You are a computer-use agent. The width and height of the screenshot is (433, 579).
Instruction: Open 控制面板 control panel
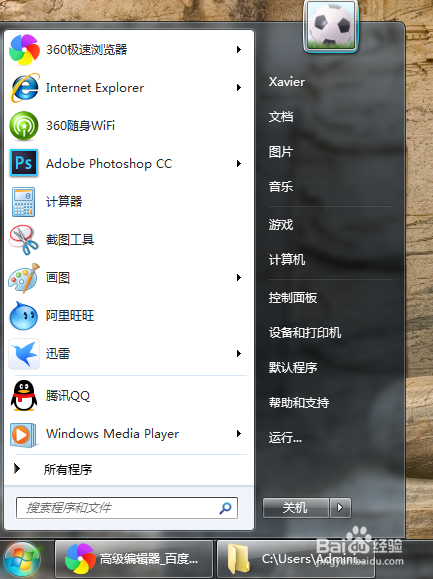point(293,298)
